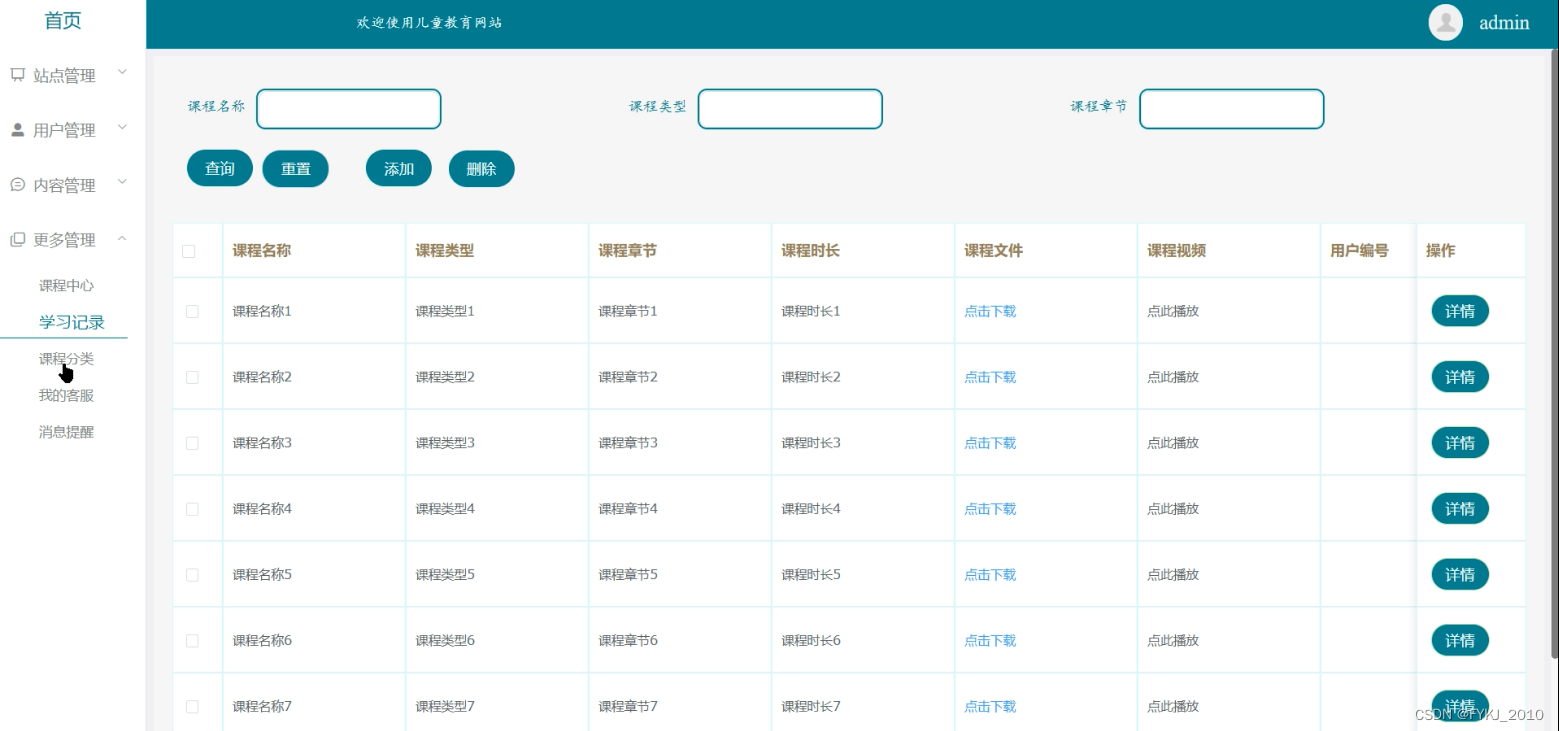Click 点击下载 link in 课程名称1 row
The width and height of the screenshot is (1559, 731).
[x=990, y=311]
